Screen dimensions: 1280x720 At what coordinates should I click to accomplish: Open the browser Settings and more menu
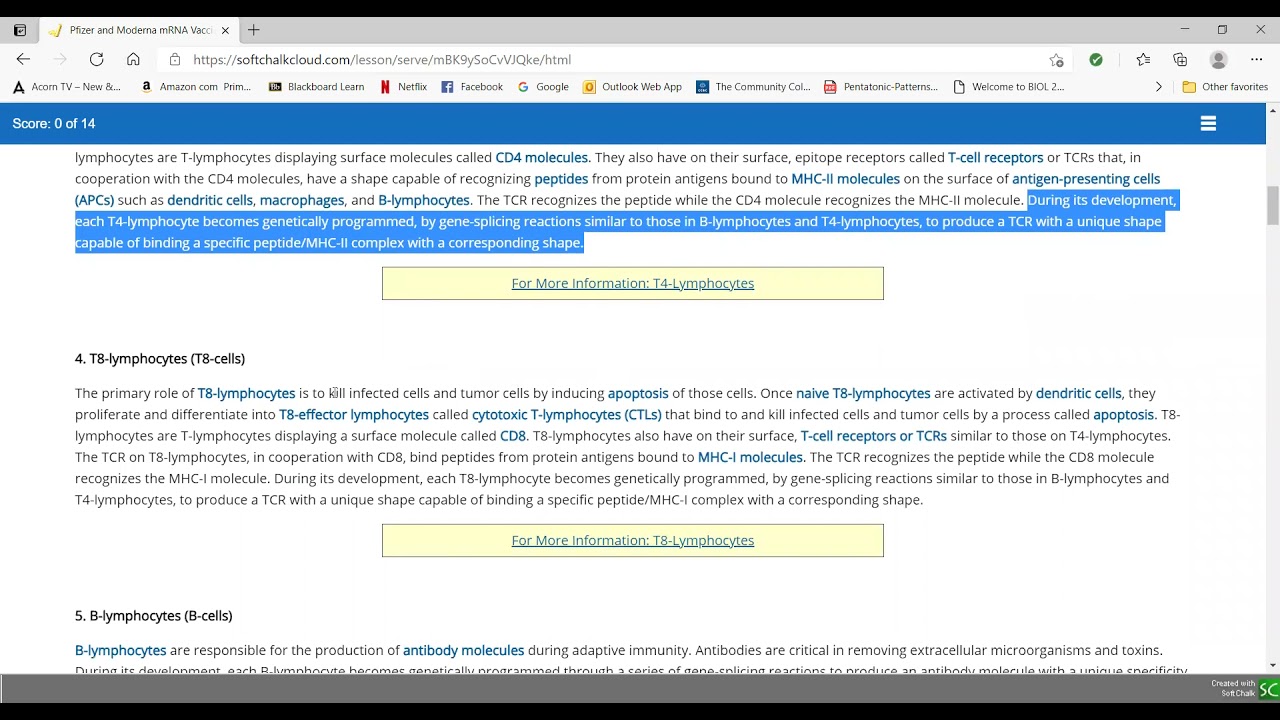[x=1257, y=60]
